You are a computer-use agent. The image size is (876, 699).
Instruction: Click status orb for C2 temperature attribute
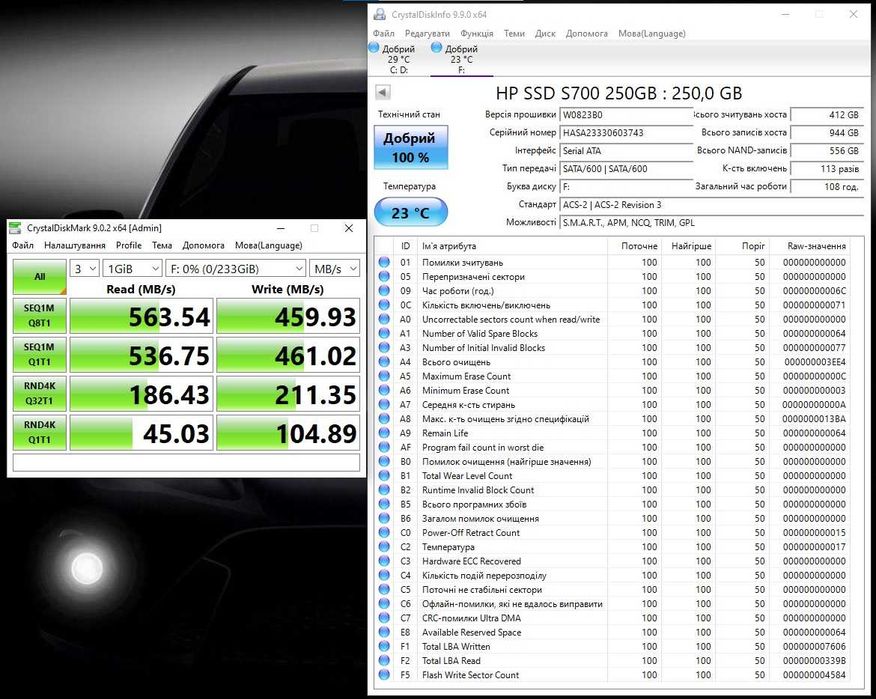[x=384, y=547]
